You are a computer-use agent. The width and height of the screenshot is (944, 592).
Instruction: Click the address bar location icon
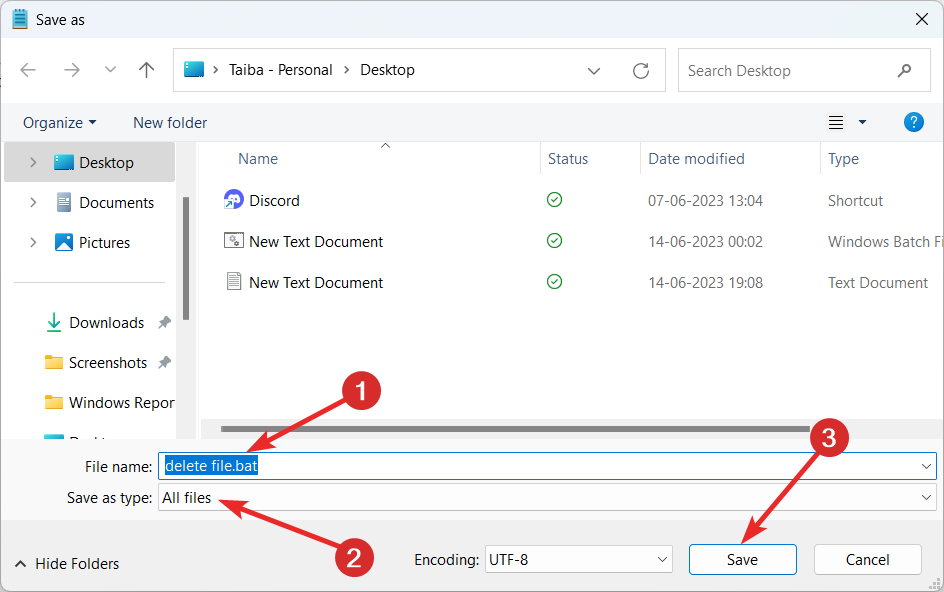[x=194, y=70]
